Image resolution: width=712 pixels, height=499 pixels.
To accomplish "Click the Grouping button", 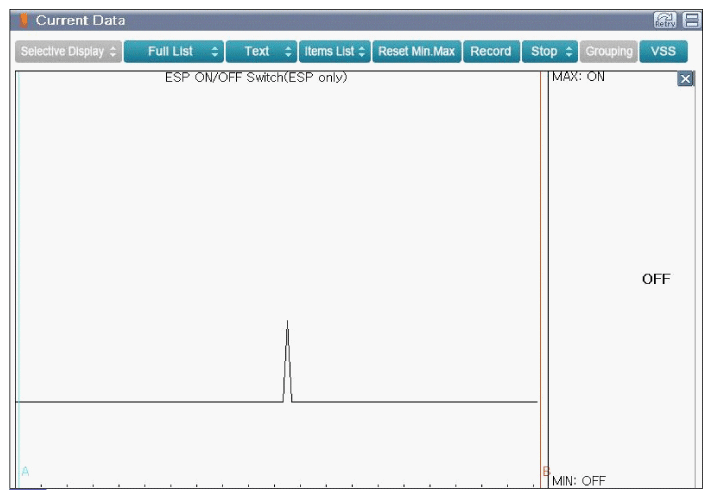I will tap(608, 51).
